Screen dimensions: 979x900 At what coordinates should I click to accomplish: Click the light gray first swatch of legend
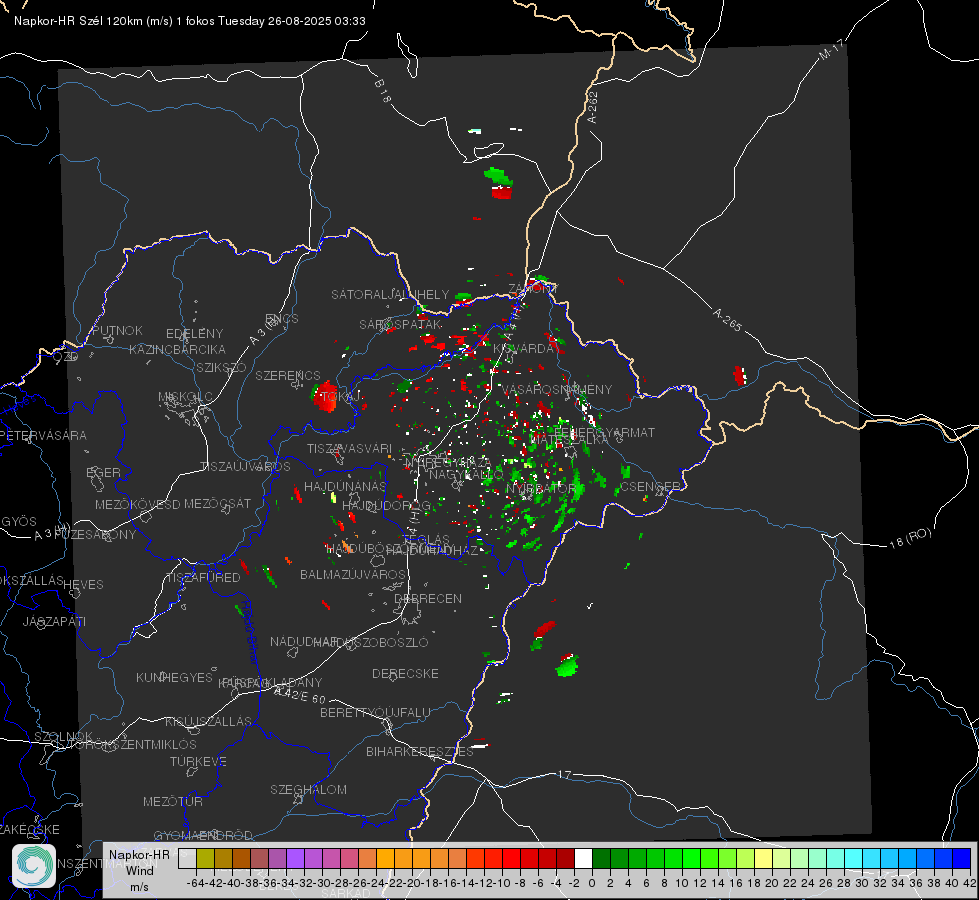(x=187, y=858)
